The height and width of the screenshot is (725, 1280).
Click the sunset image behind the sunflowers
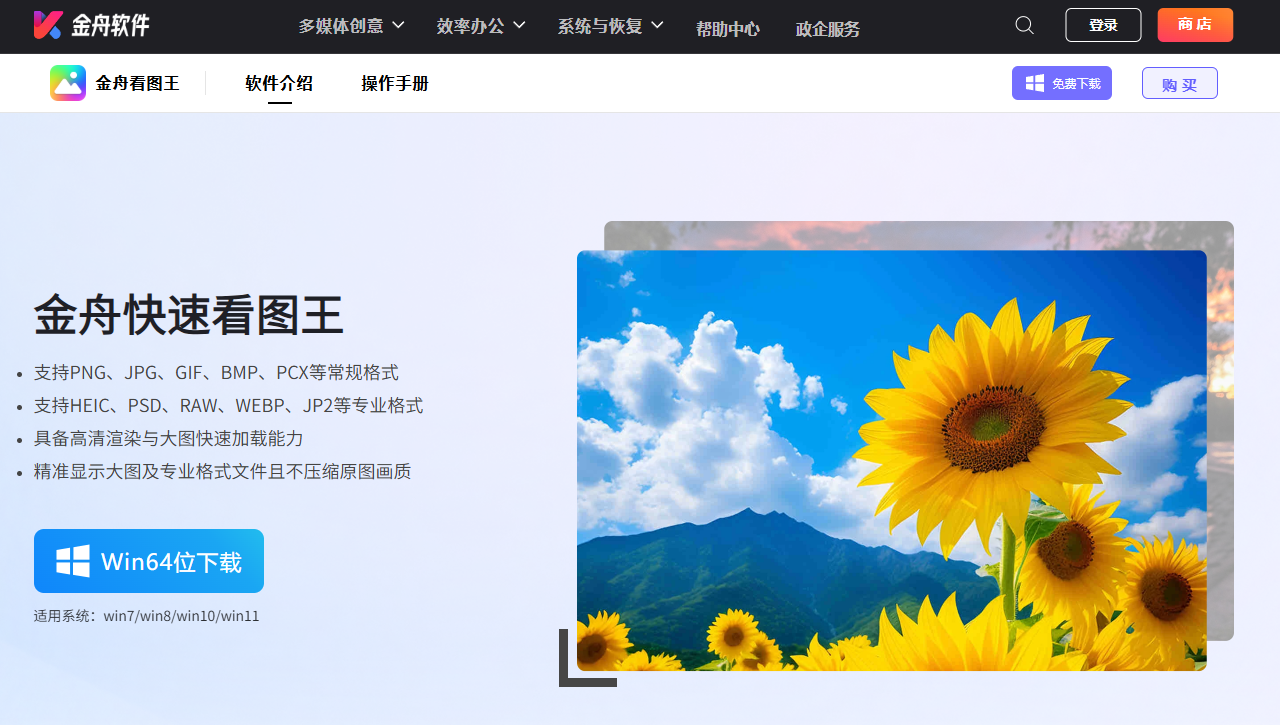[x=1220, y=400]
